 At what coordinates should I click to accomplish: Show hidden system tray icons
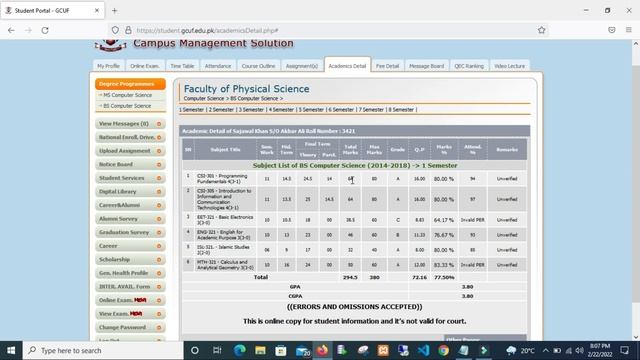[546, 350]
